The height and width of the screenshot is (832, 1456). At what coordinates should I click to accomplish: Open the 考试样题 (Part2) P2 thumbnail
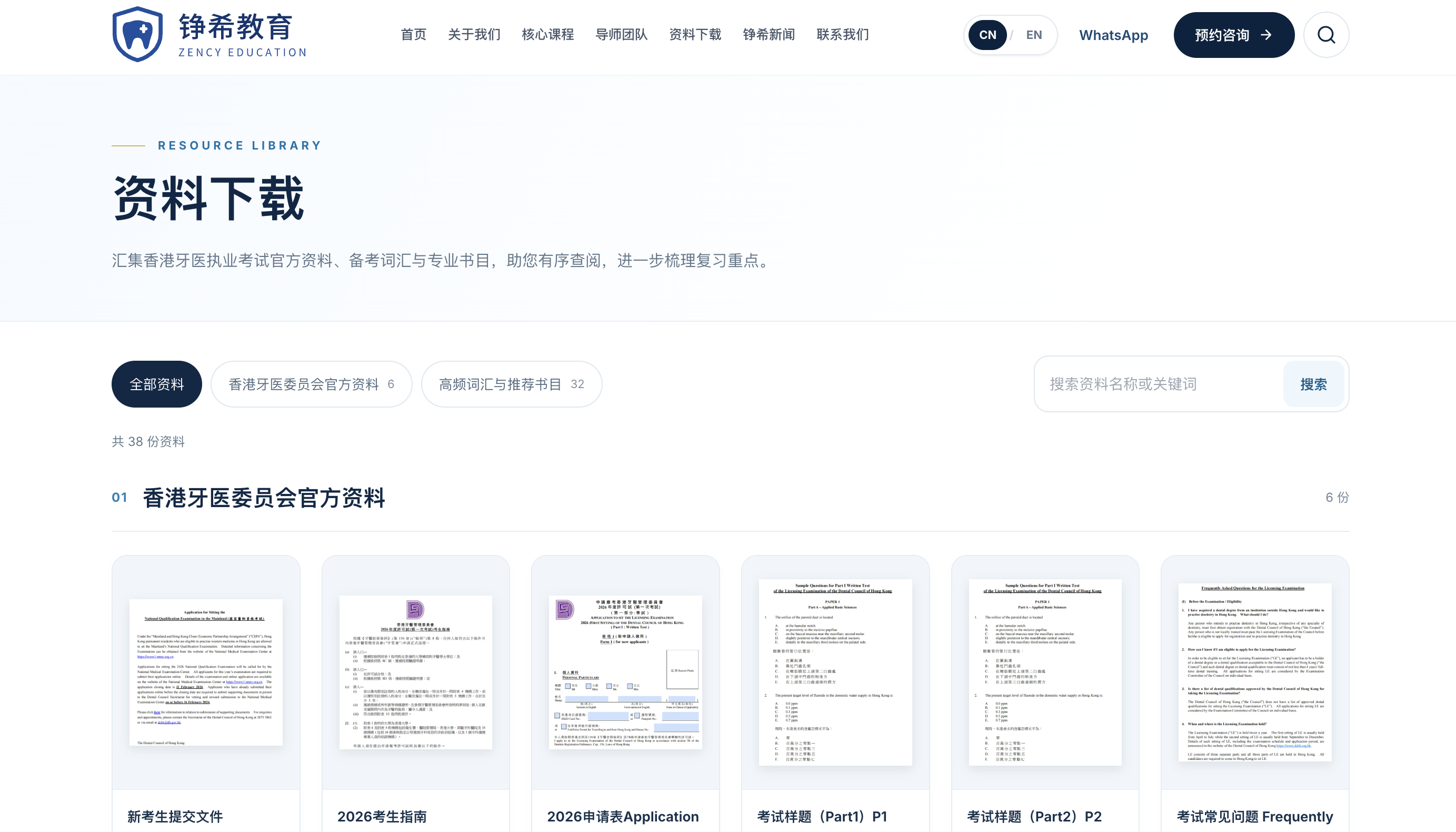(1045, 672)
